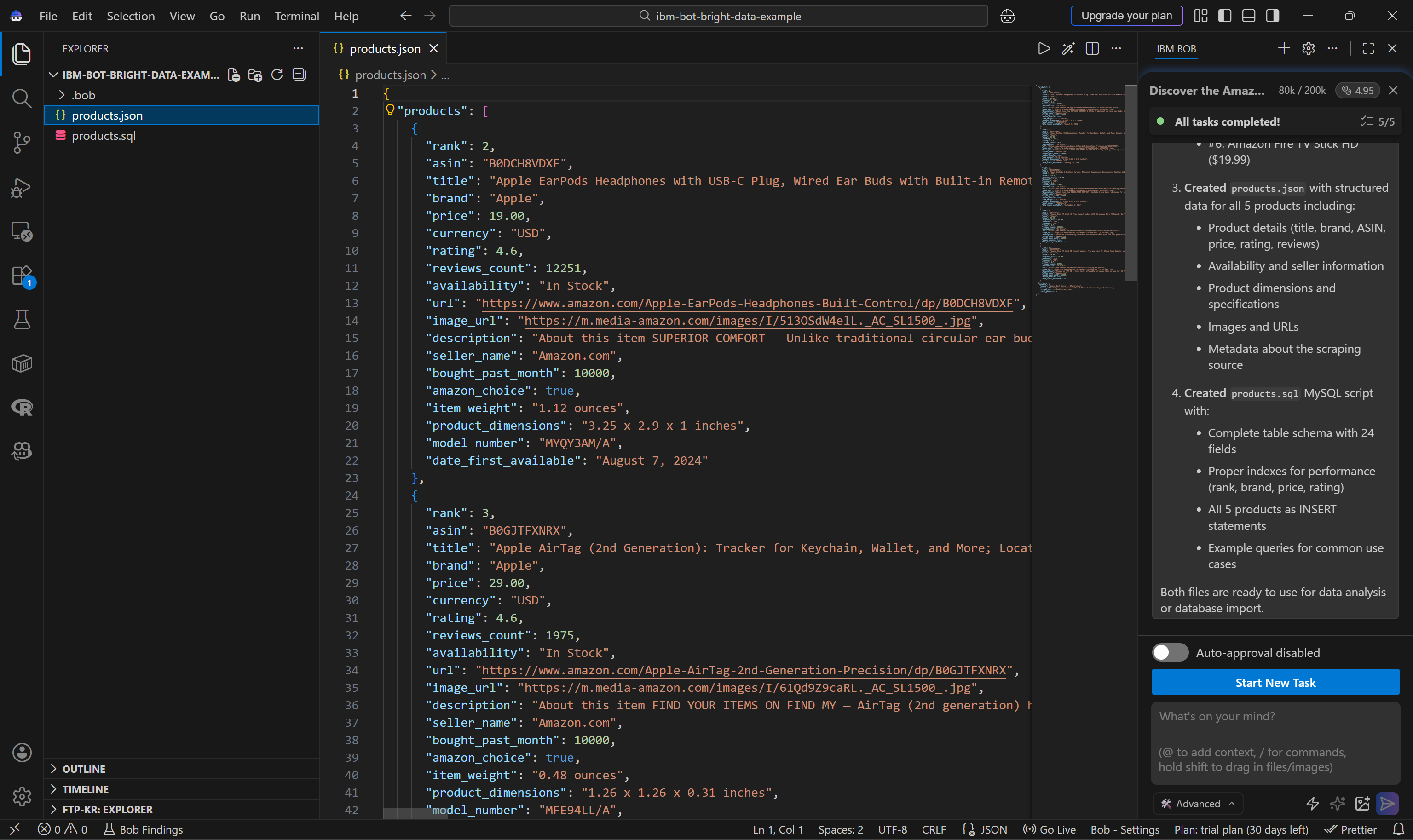Screen dimensions: 1413x840
Task: Click New File icon in Explorer header
Action: click(x=234, y=75)
